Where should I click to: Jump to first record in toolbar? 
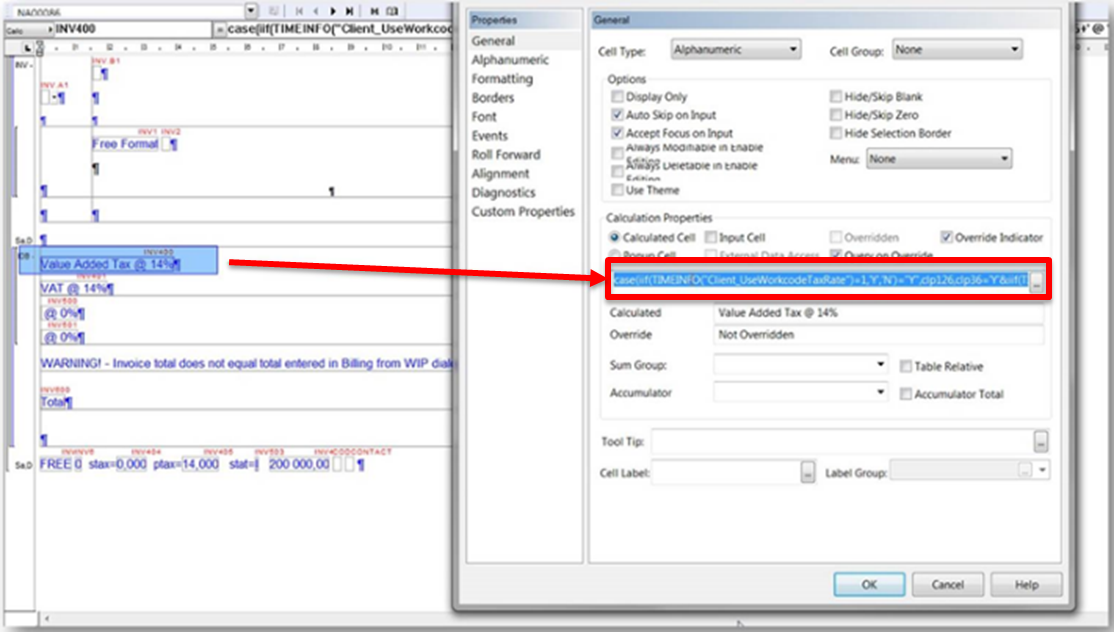[297, 11]
